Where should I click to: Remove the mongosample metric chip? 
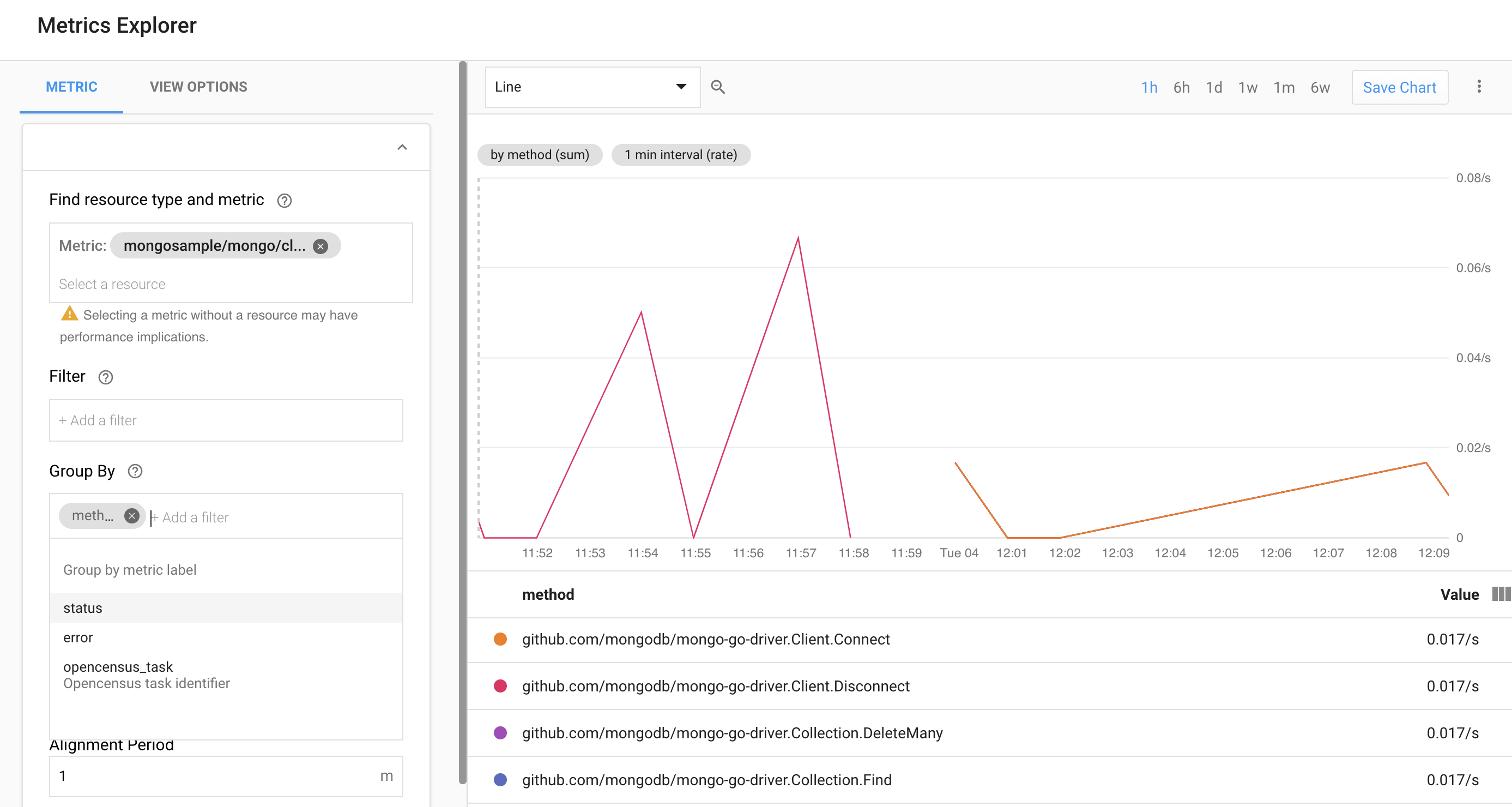pos(320,246)
